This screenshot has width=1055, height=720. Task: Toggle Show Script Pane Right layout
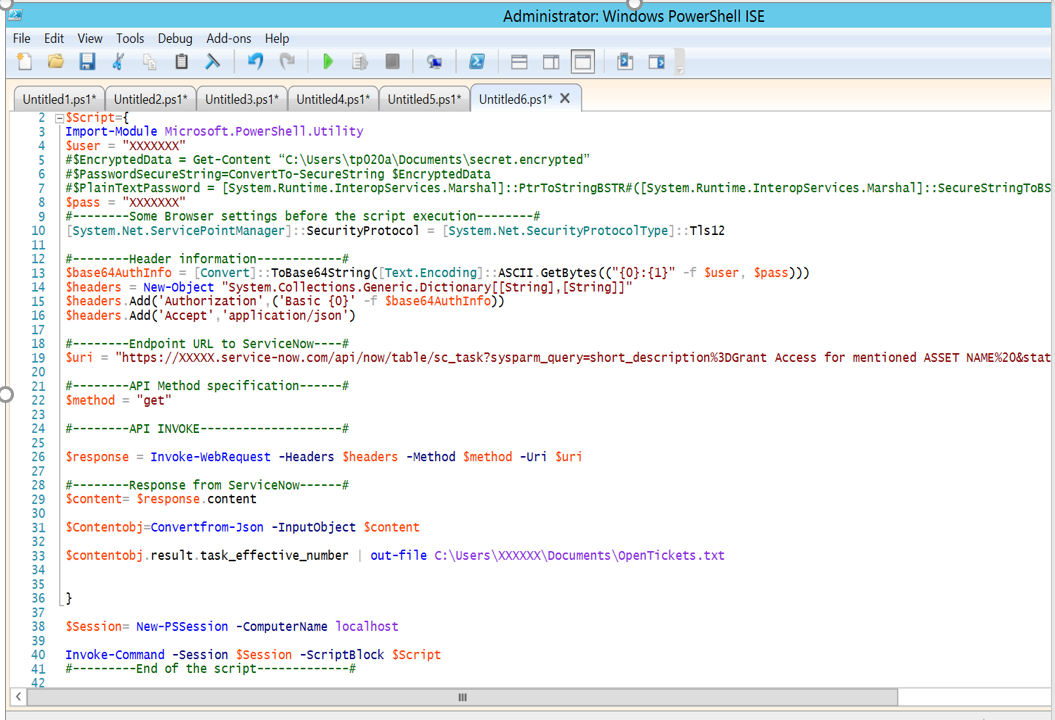click(x=551, y=61)
